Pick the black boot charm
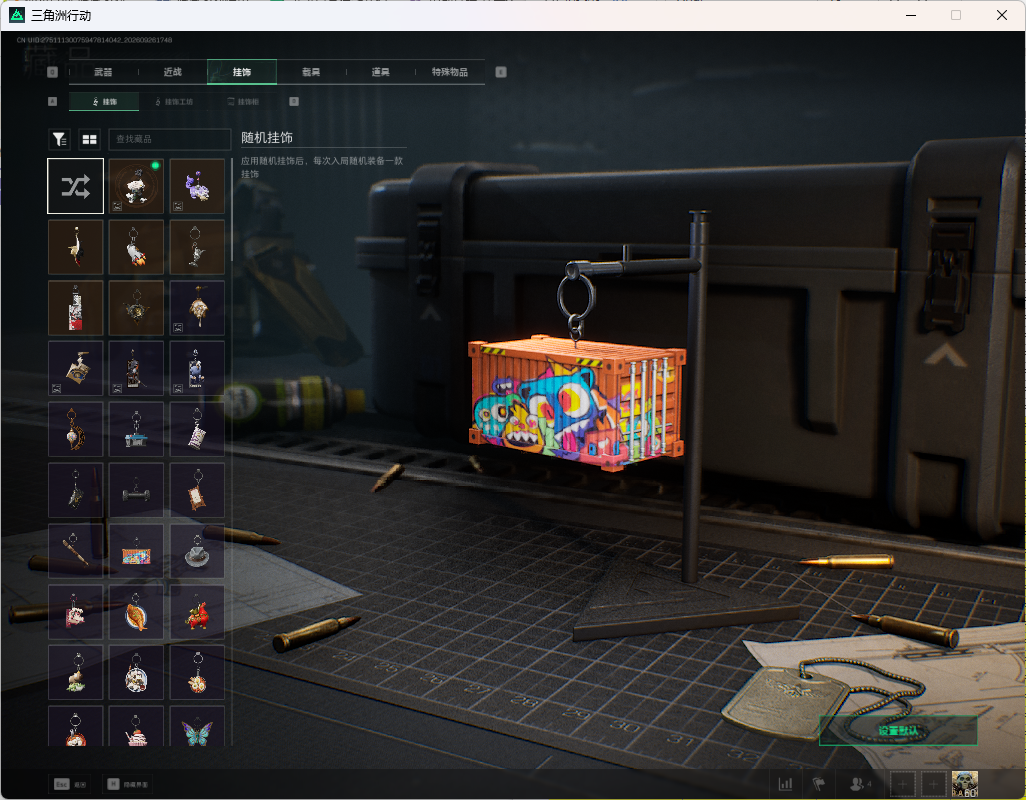The height and width of the screenshot is (800, 1026). [x=75, y=491]
